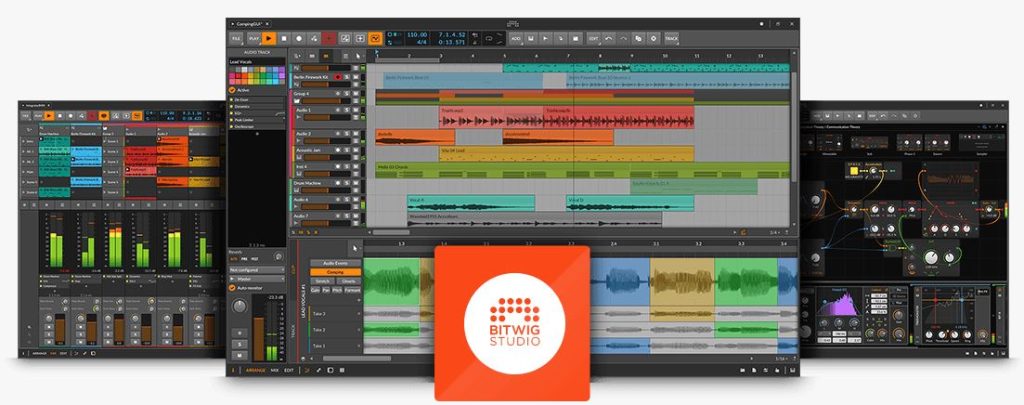This screenshot has height=405, width=1024.
Task: Click the orange Play transport button in center window
Action: coord(268,39)
